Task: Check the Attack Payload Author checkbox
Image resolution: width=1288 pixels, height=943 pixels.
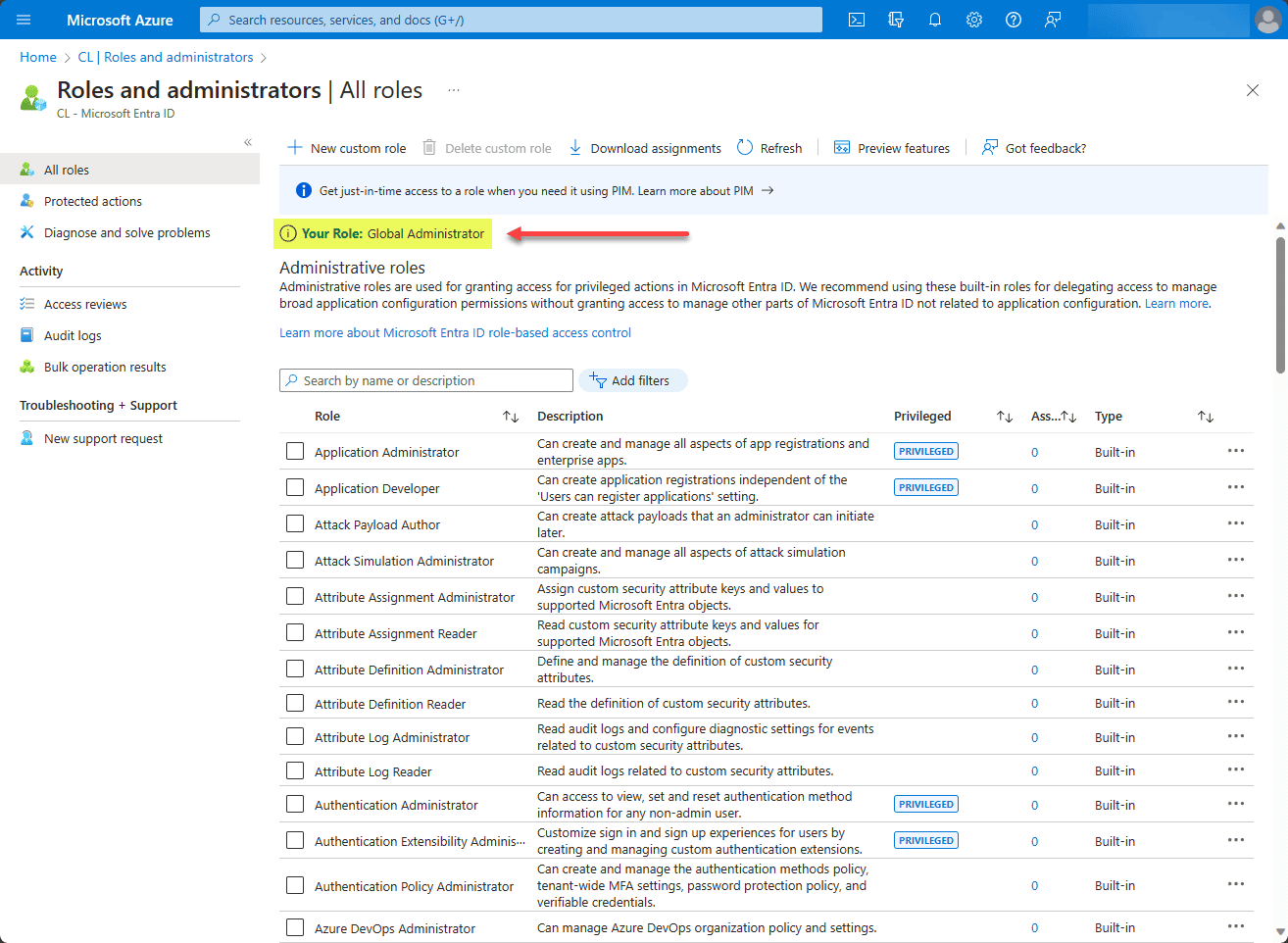Action: pos(295,523)
